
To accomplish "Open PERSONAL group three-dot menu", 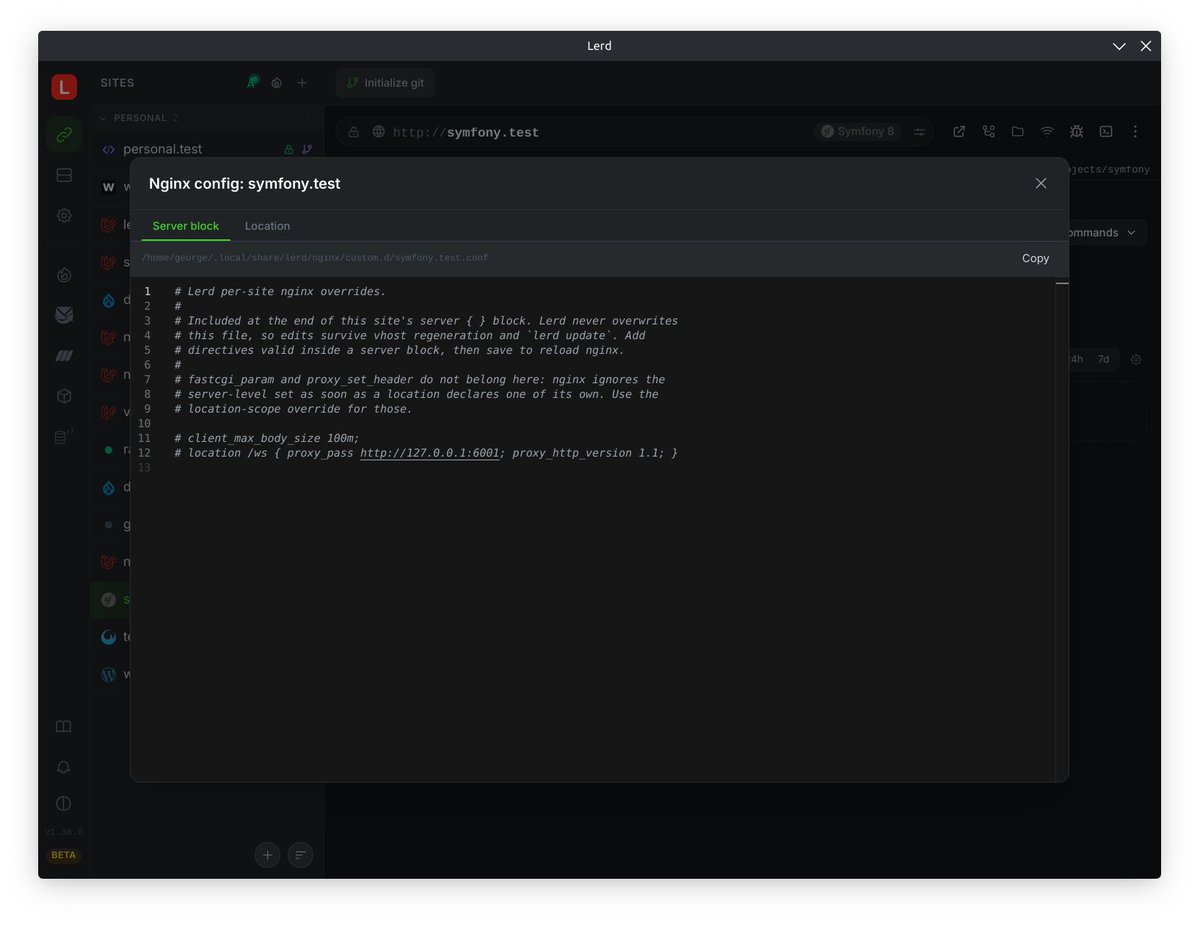I will click(307, 118).
